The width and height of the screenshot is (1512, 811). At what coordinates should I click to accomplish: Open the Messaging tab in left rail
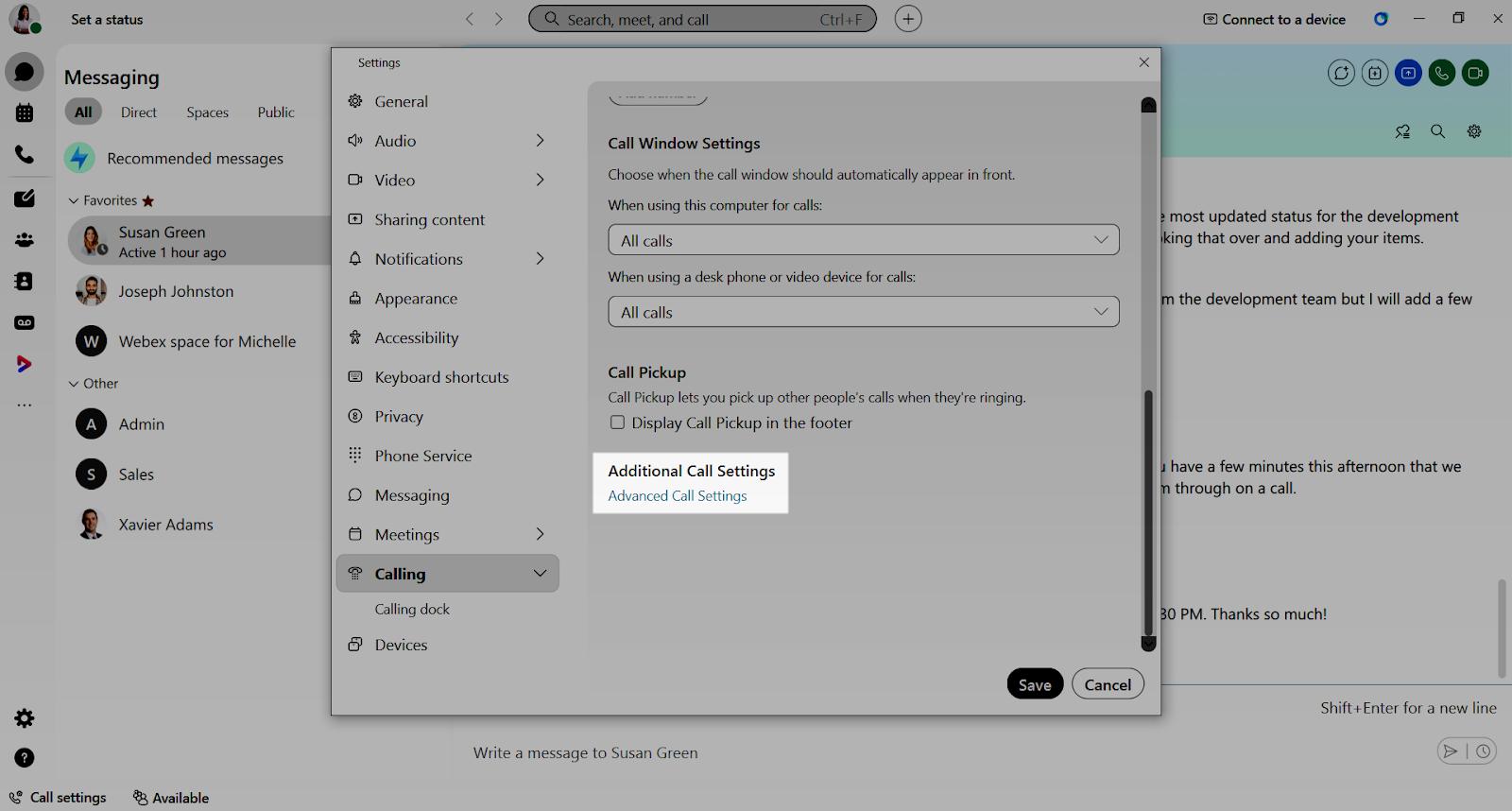(25, 72)
